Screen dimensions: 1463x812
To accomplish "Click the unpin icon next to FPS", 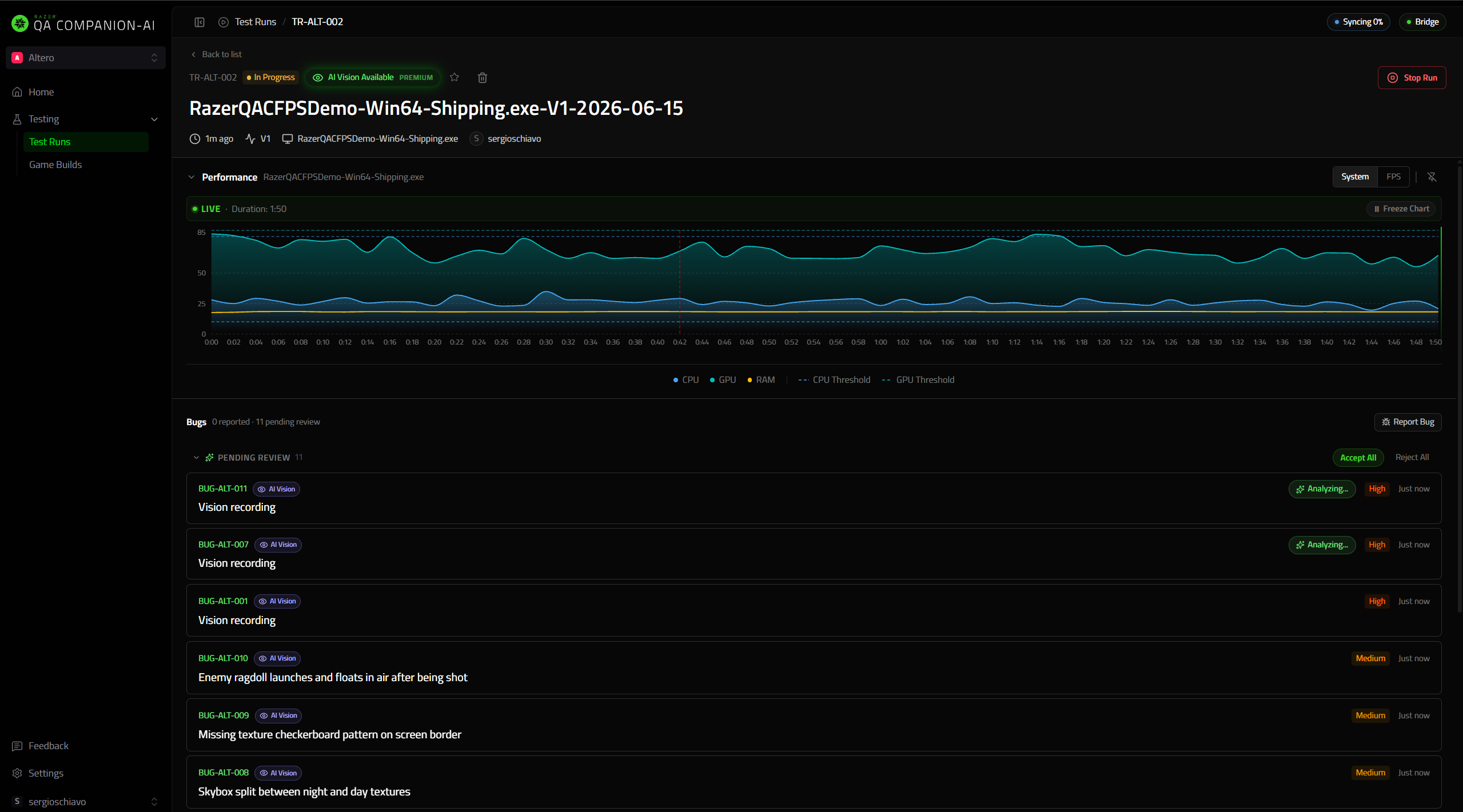I will (x=1432, y=177).
